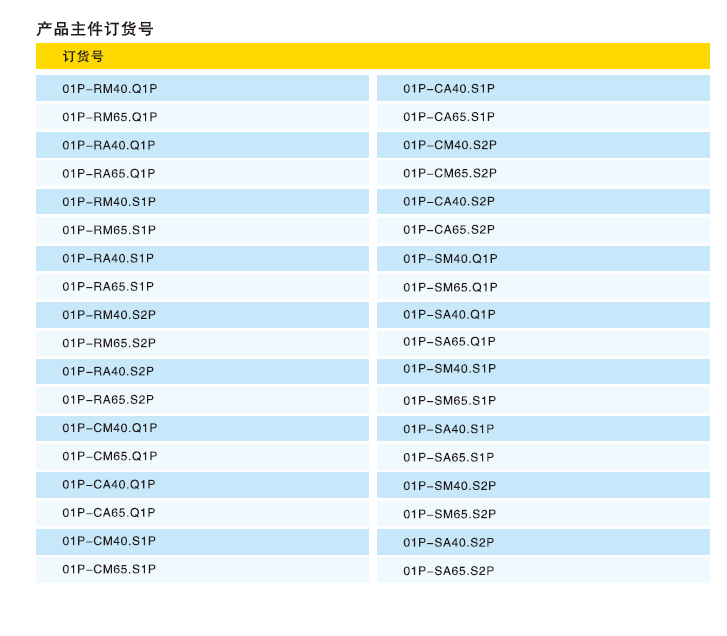Click the 订货号 yellow table header
727x636 pixels.
[x=83, y=57]
